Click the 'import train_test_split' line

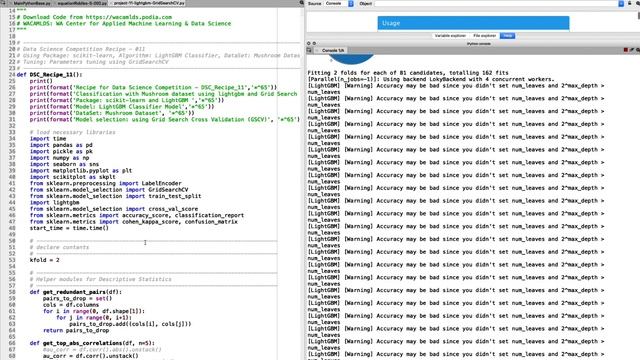tap(115, 196)
